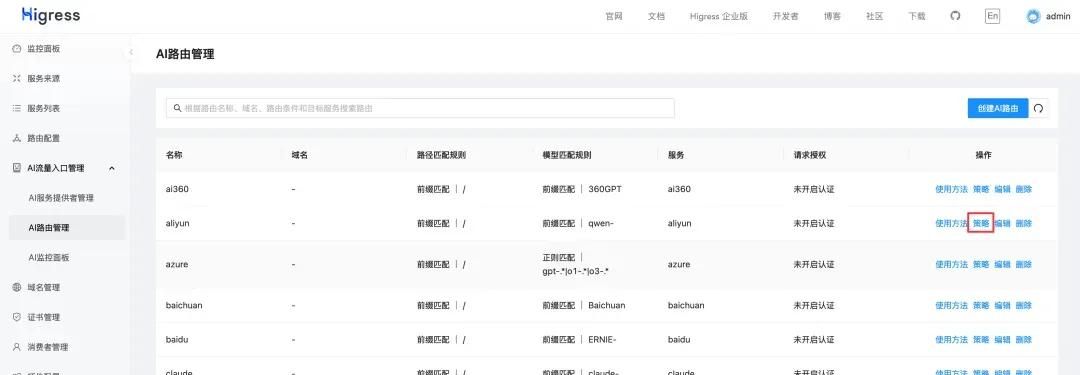Open 下载 top navigation link
This screenshot has height=375, width=1080.
pyautogui.click(x=917, y=17)
